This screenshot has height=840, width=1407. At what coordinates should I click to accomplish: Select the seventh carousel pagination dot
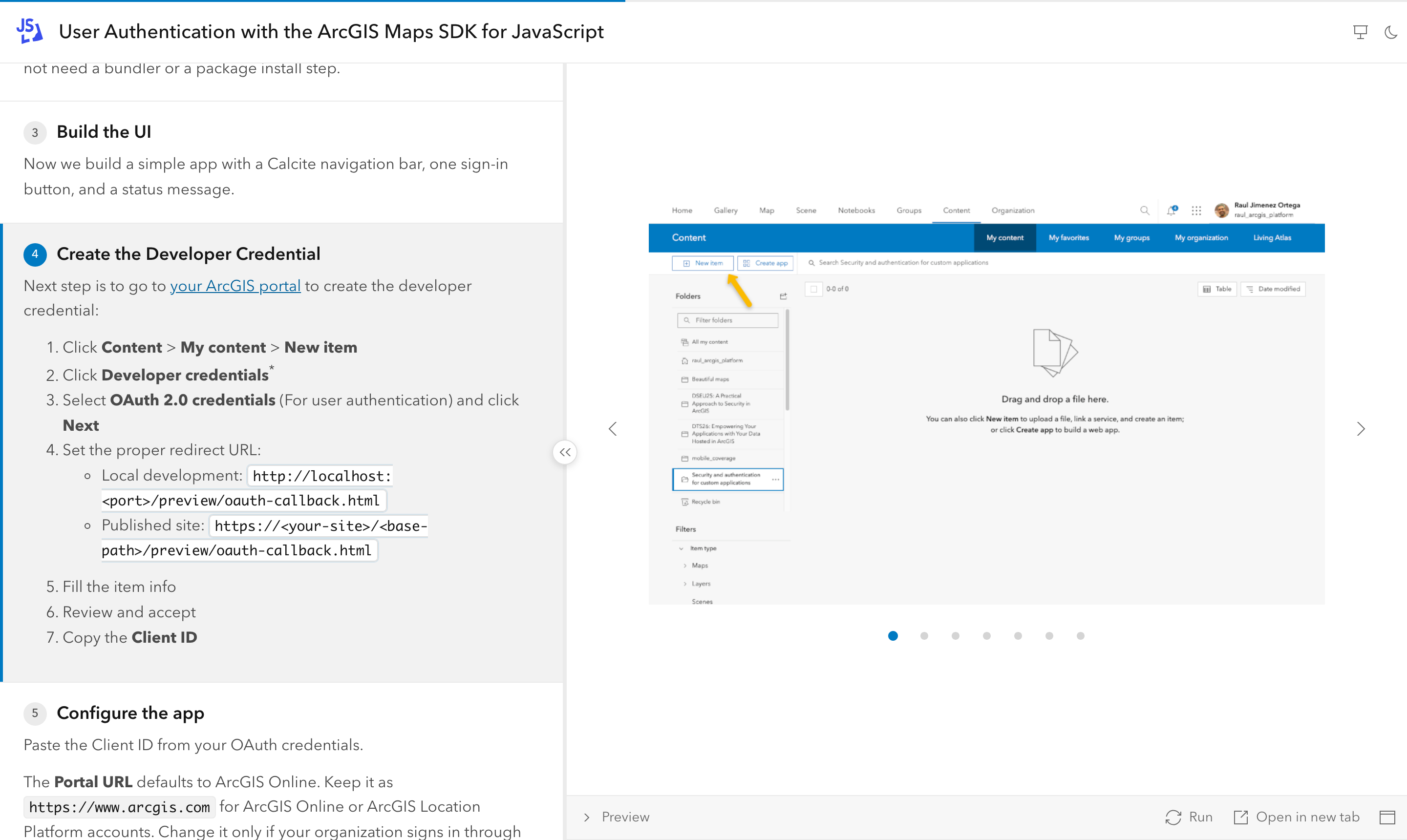1080,636
